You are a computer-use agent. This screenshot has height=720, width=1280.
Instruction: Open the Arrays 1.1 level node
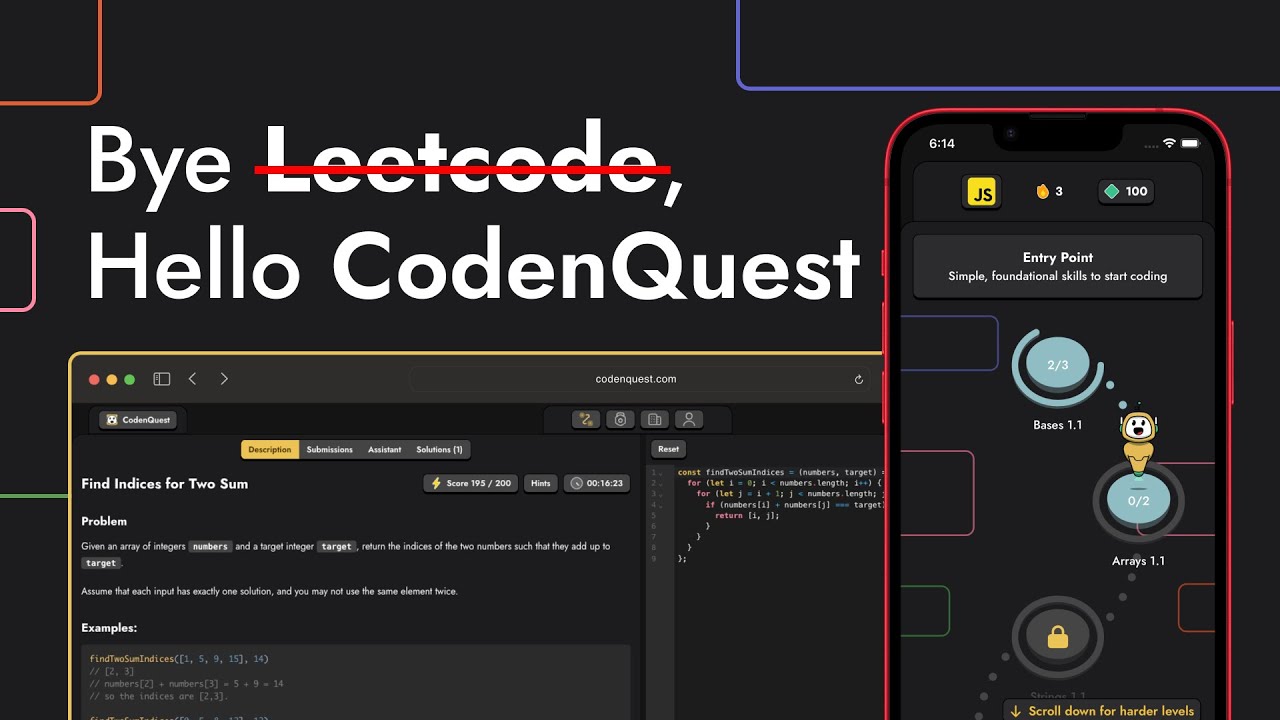(1138, 503)
